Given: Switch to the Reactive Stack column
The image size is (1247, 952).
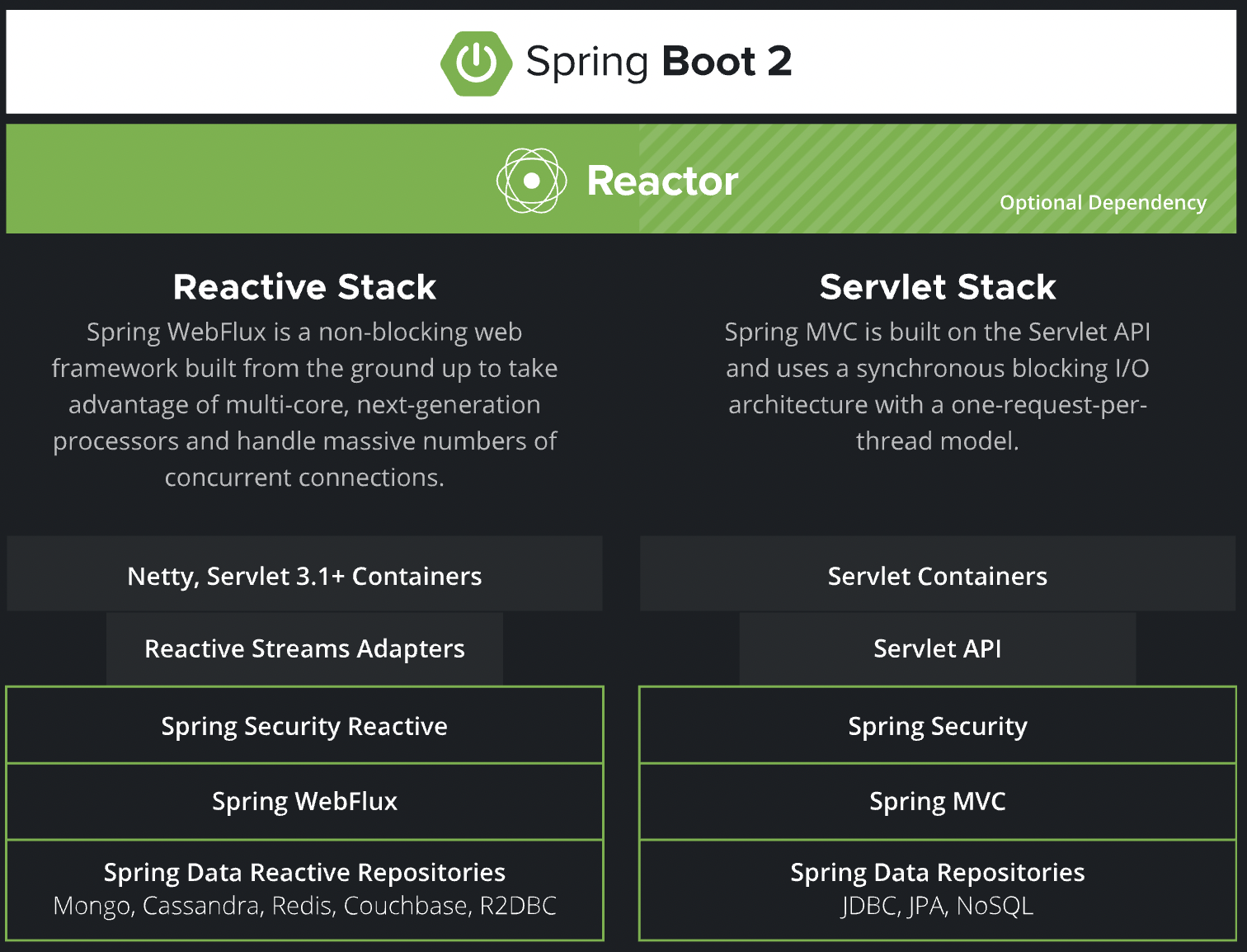Looking at the screenshot, I should (304, 287).
